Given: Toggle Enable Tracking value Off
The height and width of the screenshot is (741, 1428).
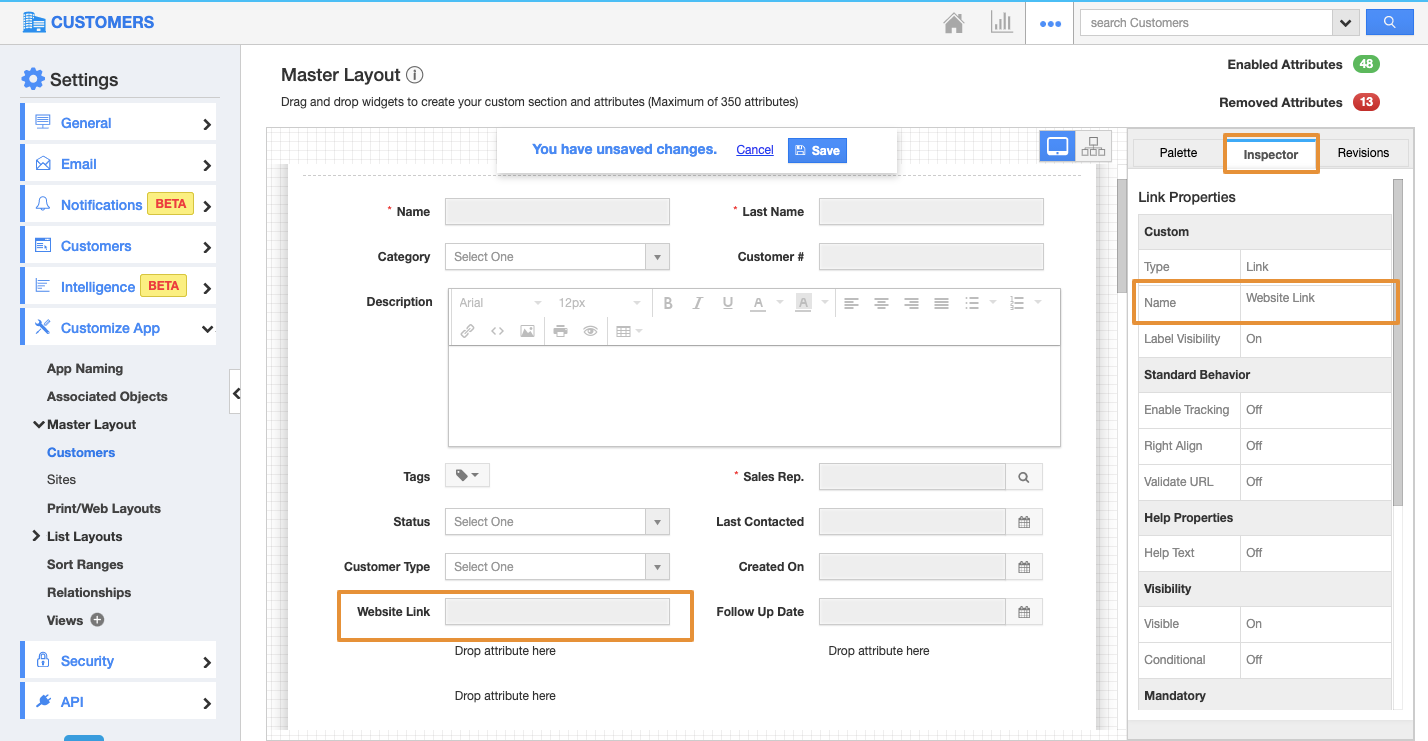Looking at the screenshot, I should tap(1254, 410).
